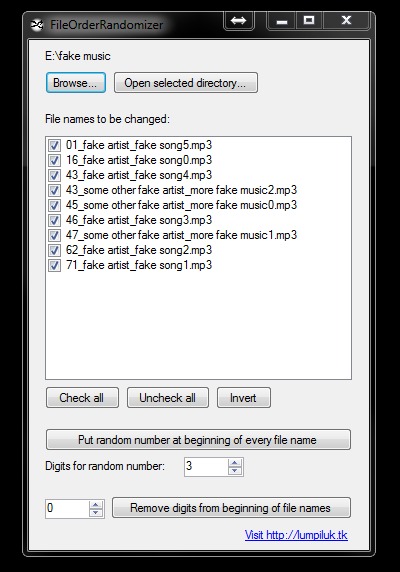The width and height of the screenshot is (400, 572).
Task: Toggle checkbox for 43_fake artist_fake song4.mp3
Action: point(54,175)
